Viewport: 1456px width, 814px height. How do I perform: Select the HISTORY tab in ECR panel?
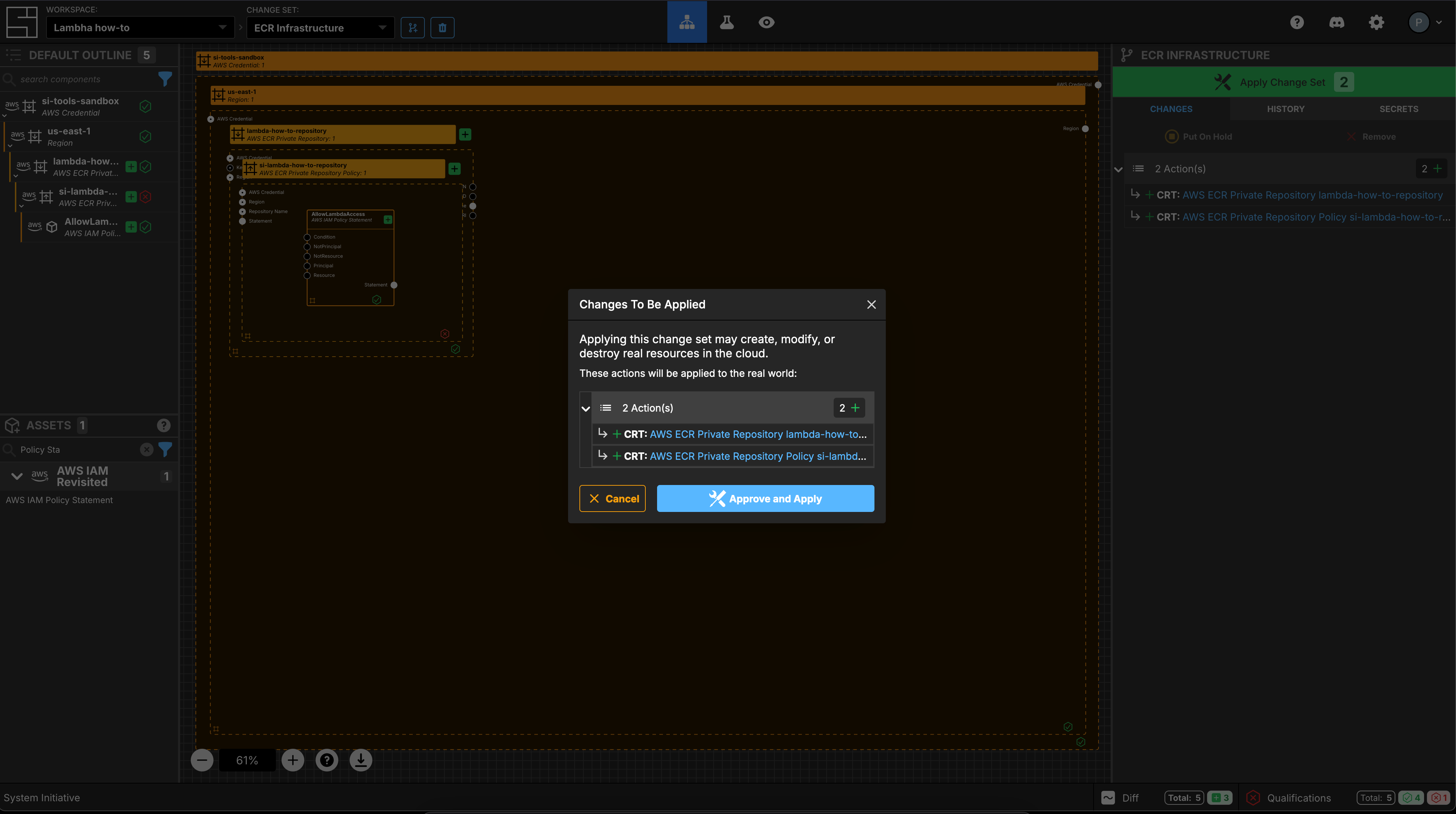[x=1286, y=109]
